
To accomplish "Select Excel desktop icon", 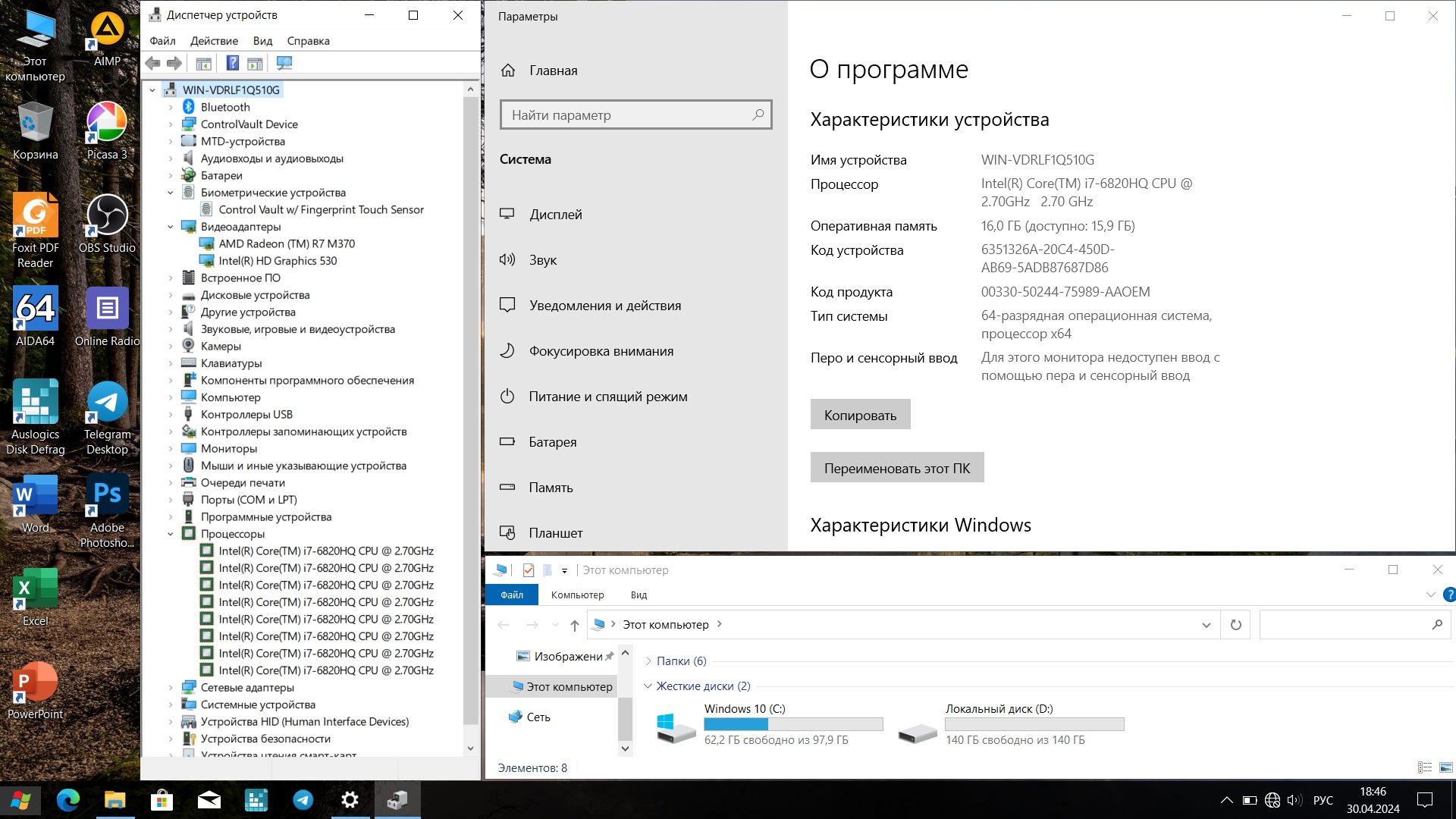I will (x=35, y=597).
